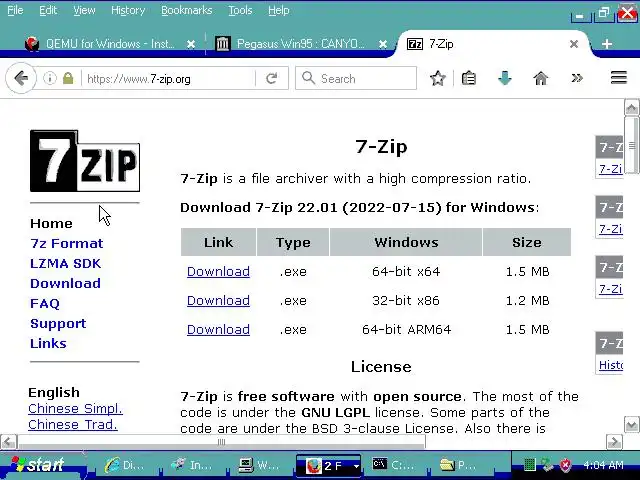This screenshot has width=640, height=480.
Task: Click the horizontal scrollbar thumb
Action: (222, 442)
